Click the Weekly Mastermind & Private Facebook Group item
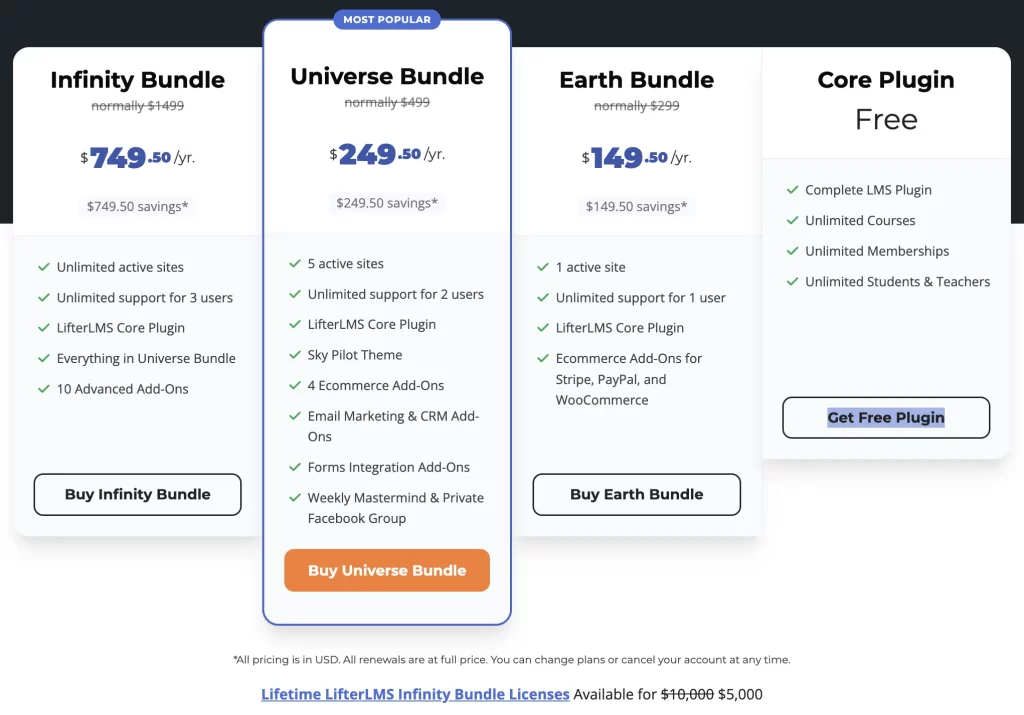1024x715 pixels. pos(396,508)
